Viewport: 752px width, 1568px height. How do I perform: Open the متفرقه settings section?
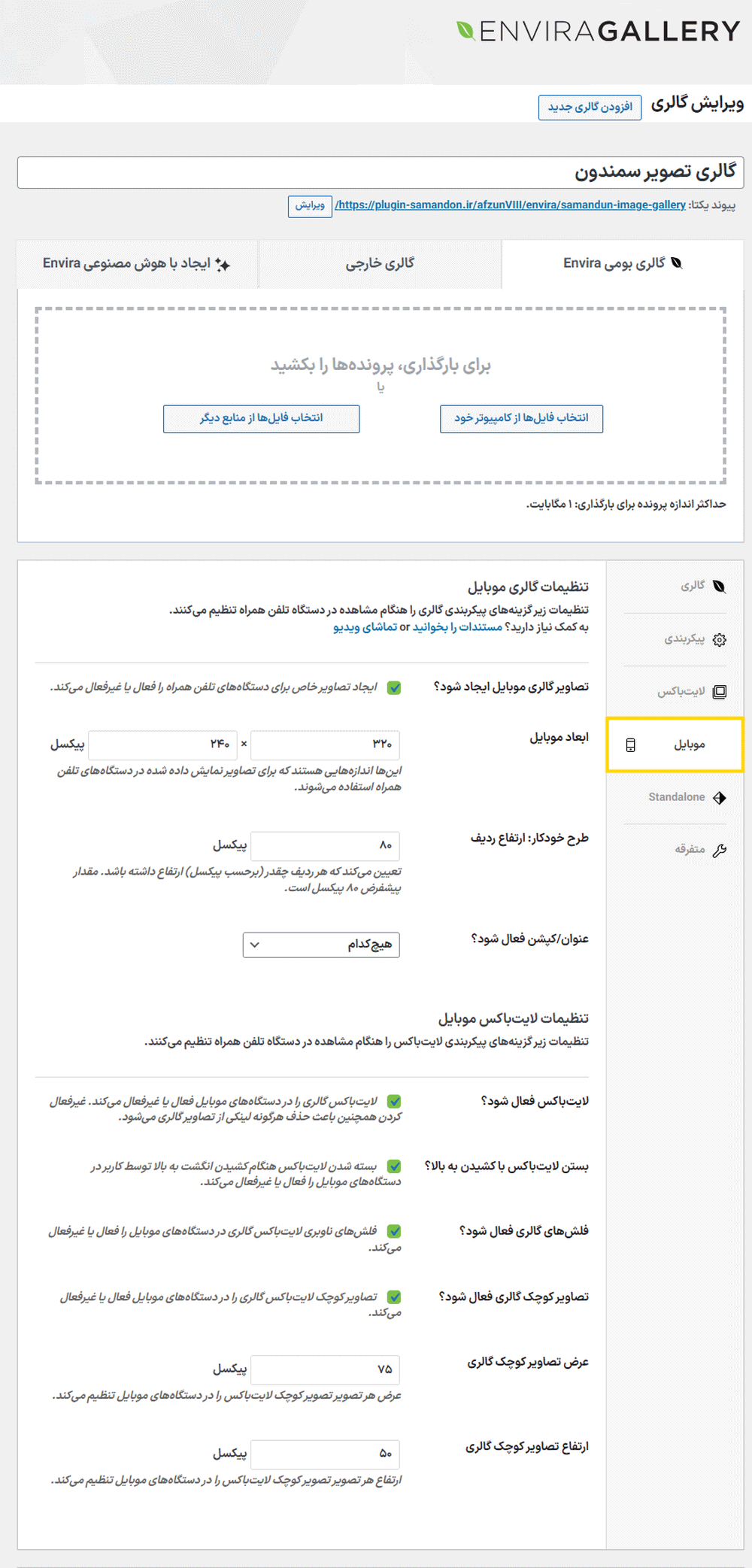point(675,850)
